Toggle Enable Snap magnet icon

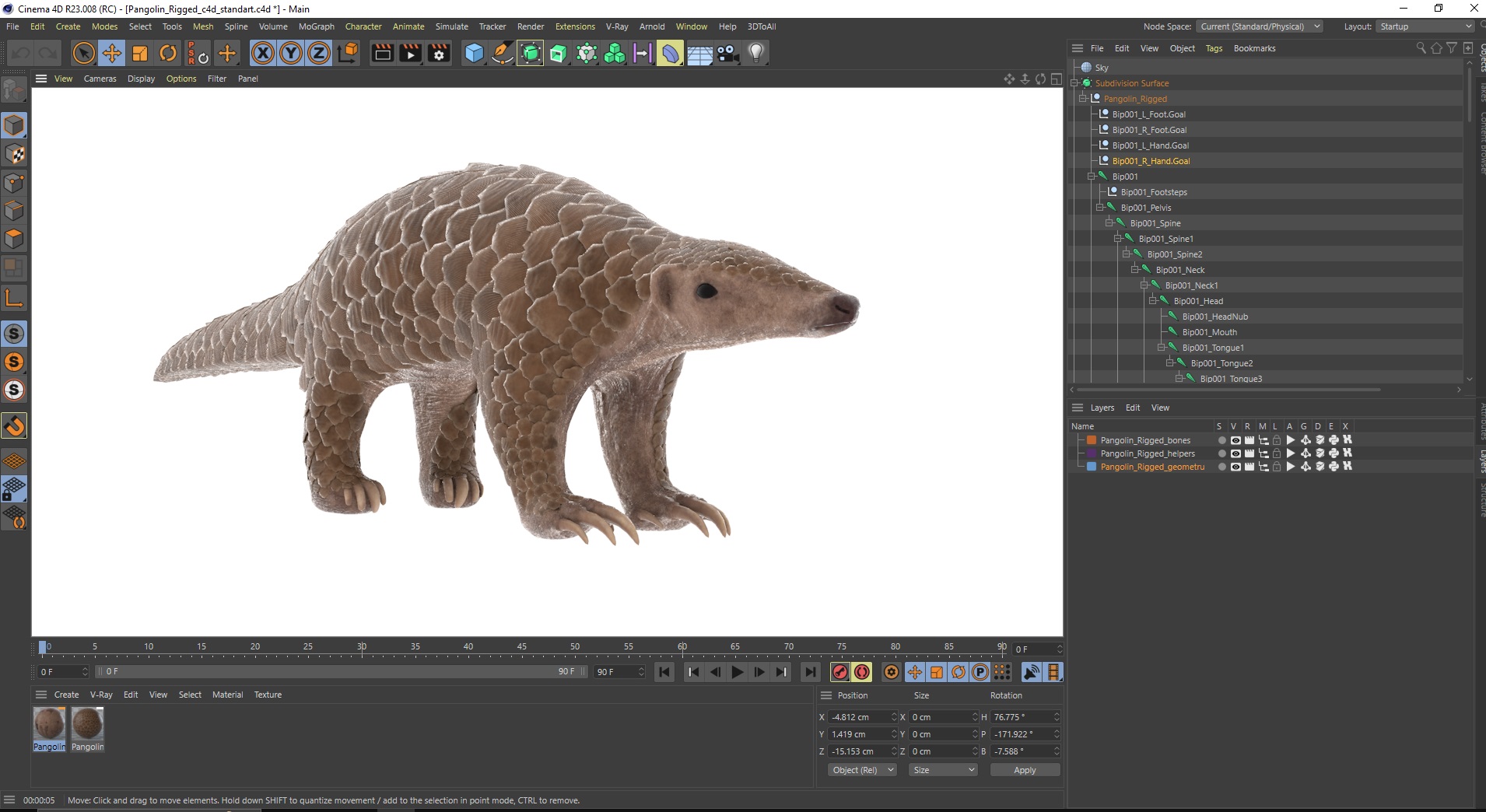(x=14, y=425)
